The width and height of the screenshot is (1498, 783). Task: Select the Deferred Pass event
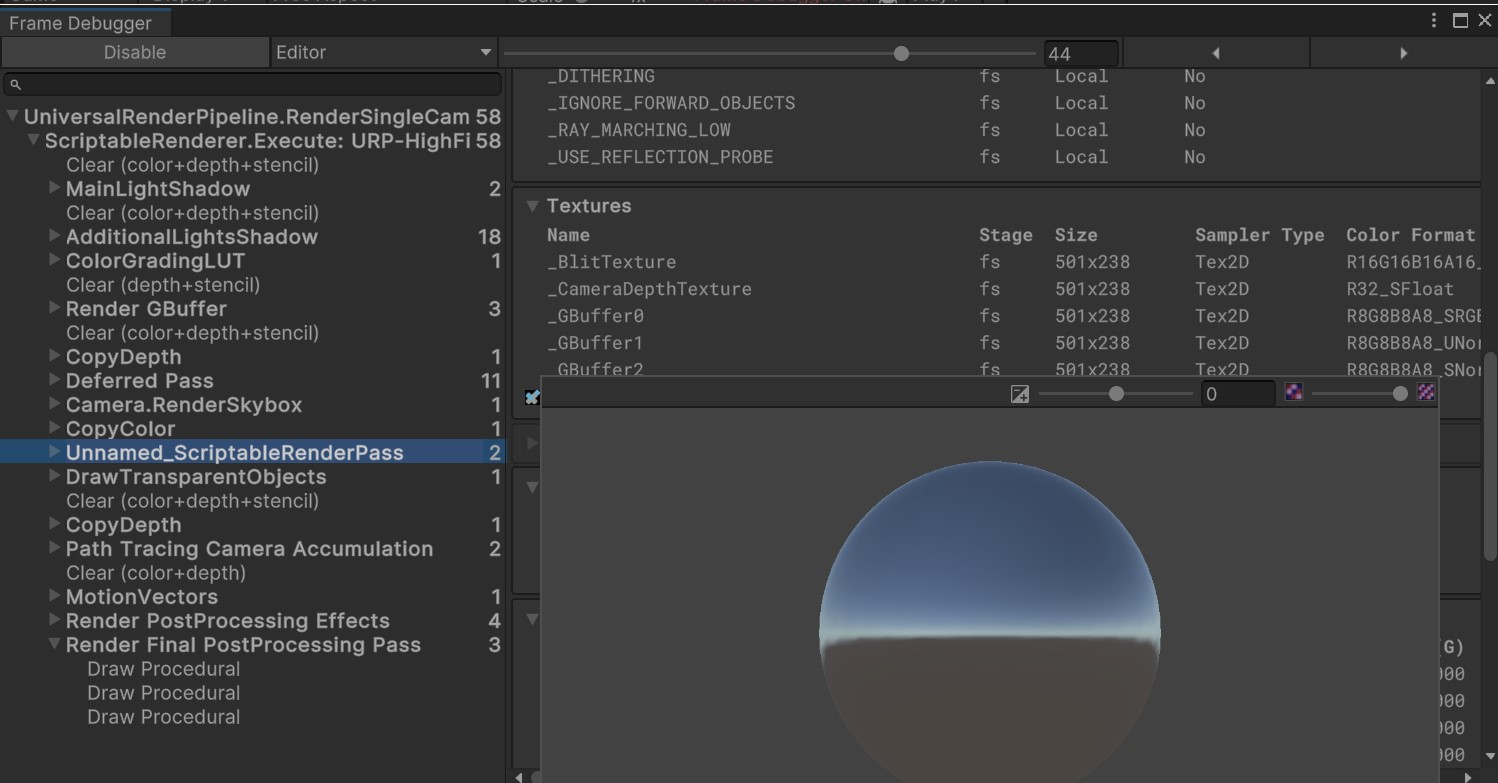(x=139, y=380)
